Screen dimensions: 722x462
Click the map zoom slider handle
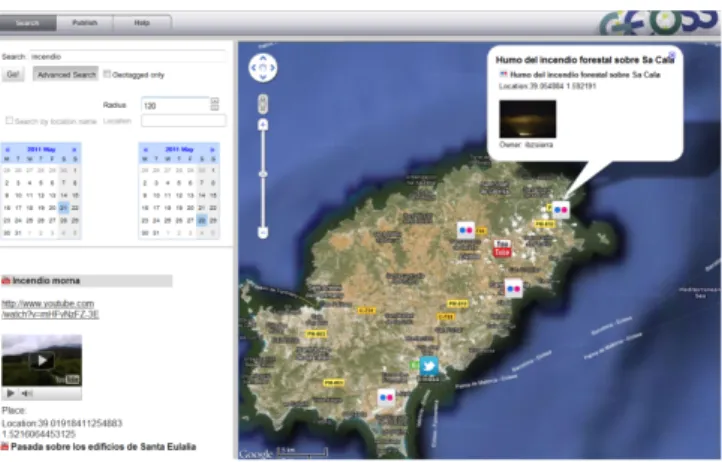coord(263,174)
